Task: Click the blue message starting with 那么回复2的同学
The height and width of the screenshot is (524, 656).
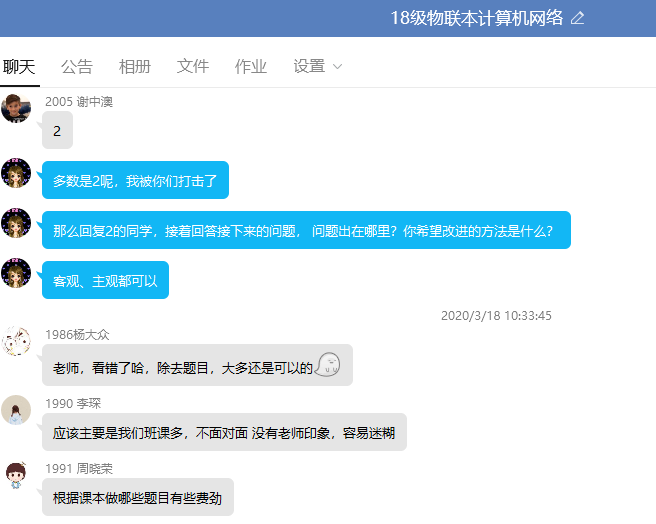Action: [x=305, y=230]
